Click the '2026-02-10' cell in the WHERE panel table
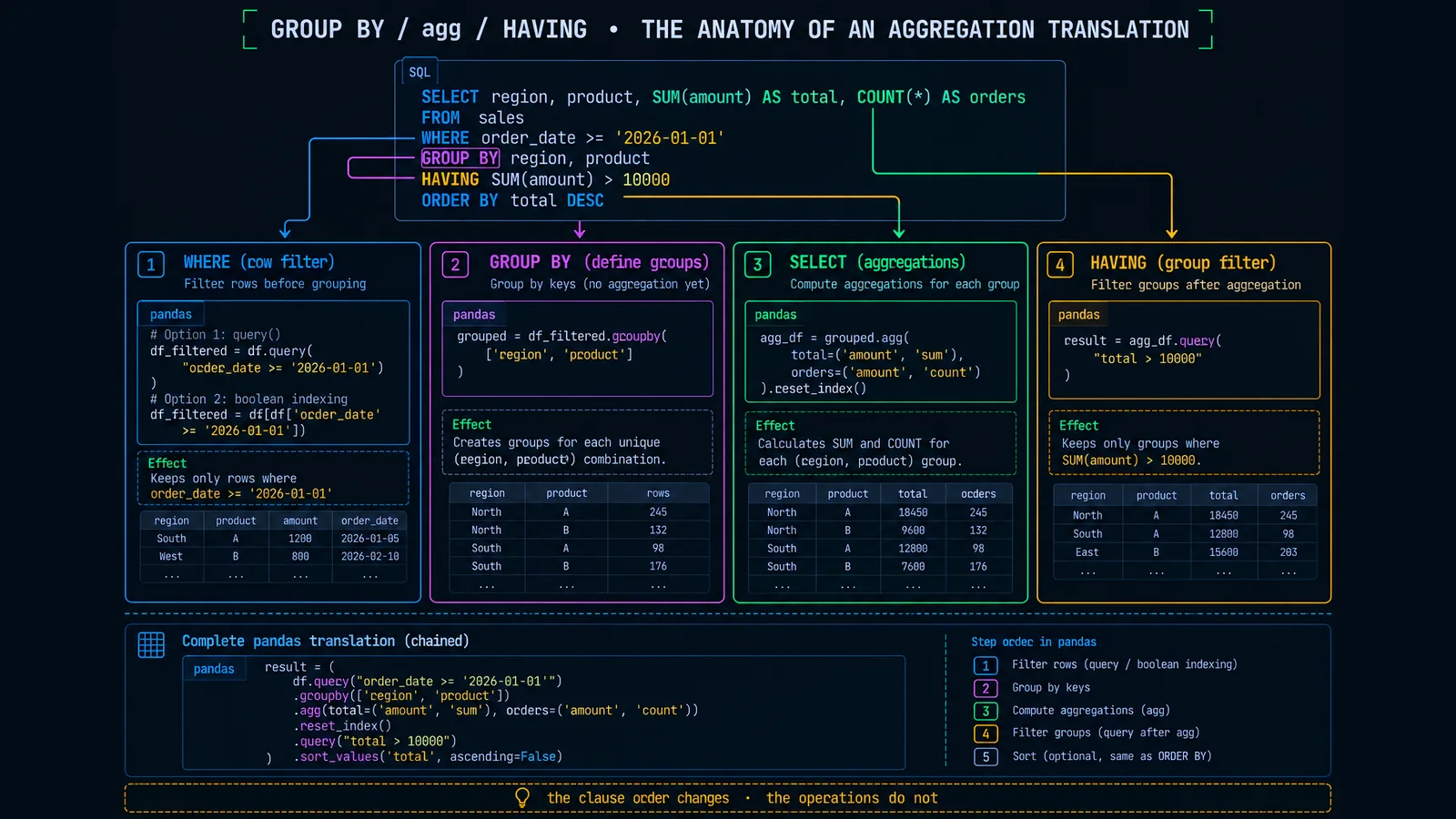Viewport: 1456px width, 819px height. click(369, 556)
